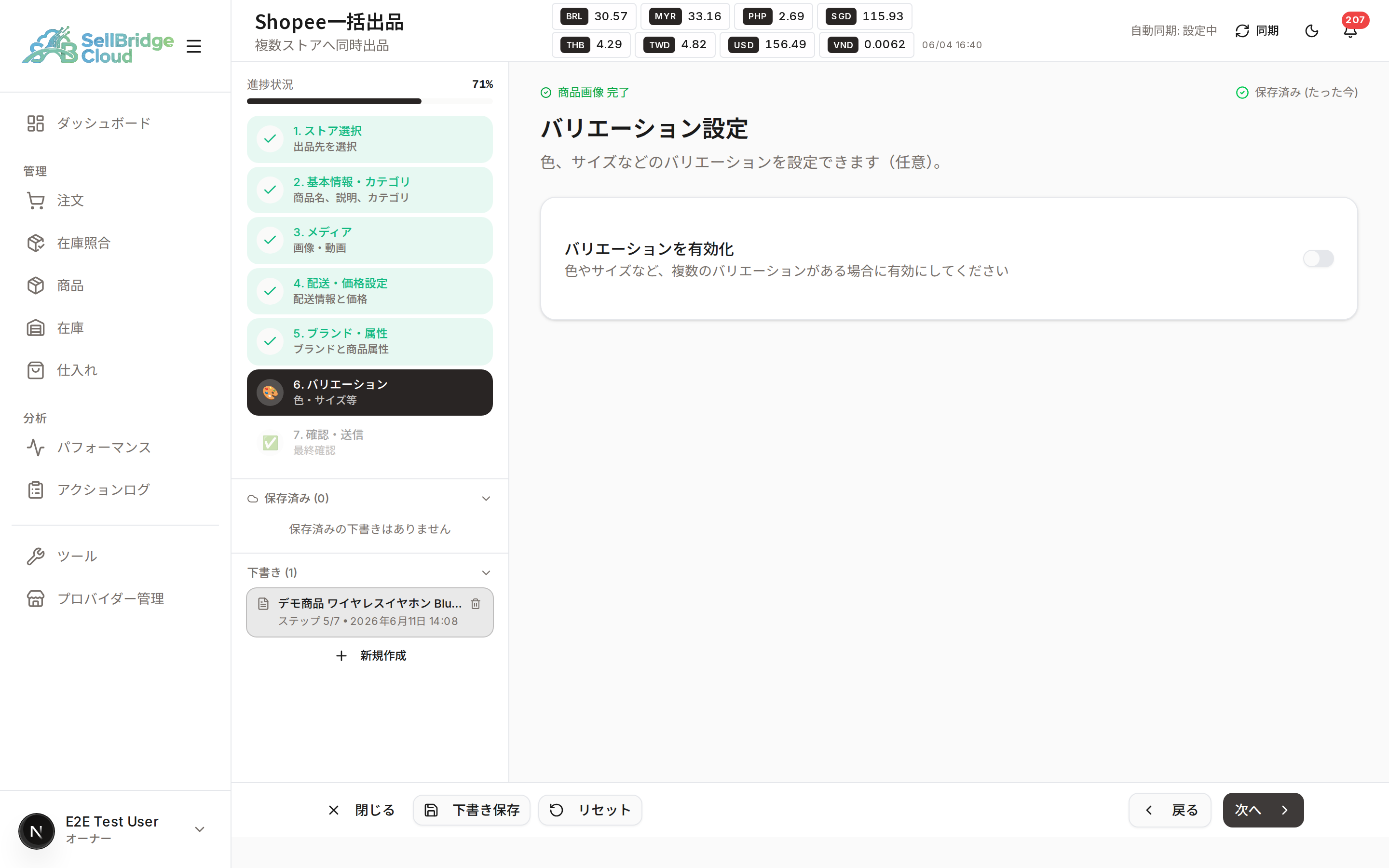The image size is (1389, 868).
Task: Click the user avatar N icon
Action: tap(36, 831)
